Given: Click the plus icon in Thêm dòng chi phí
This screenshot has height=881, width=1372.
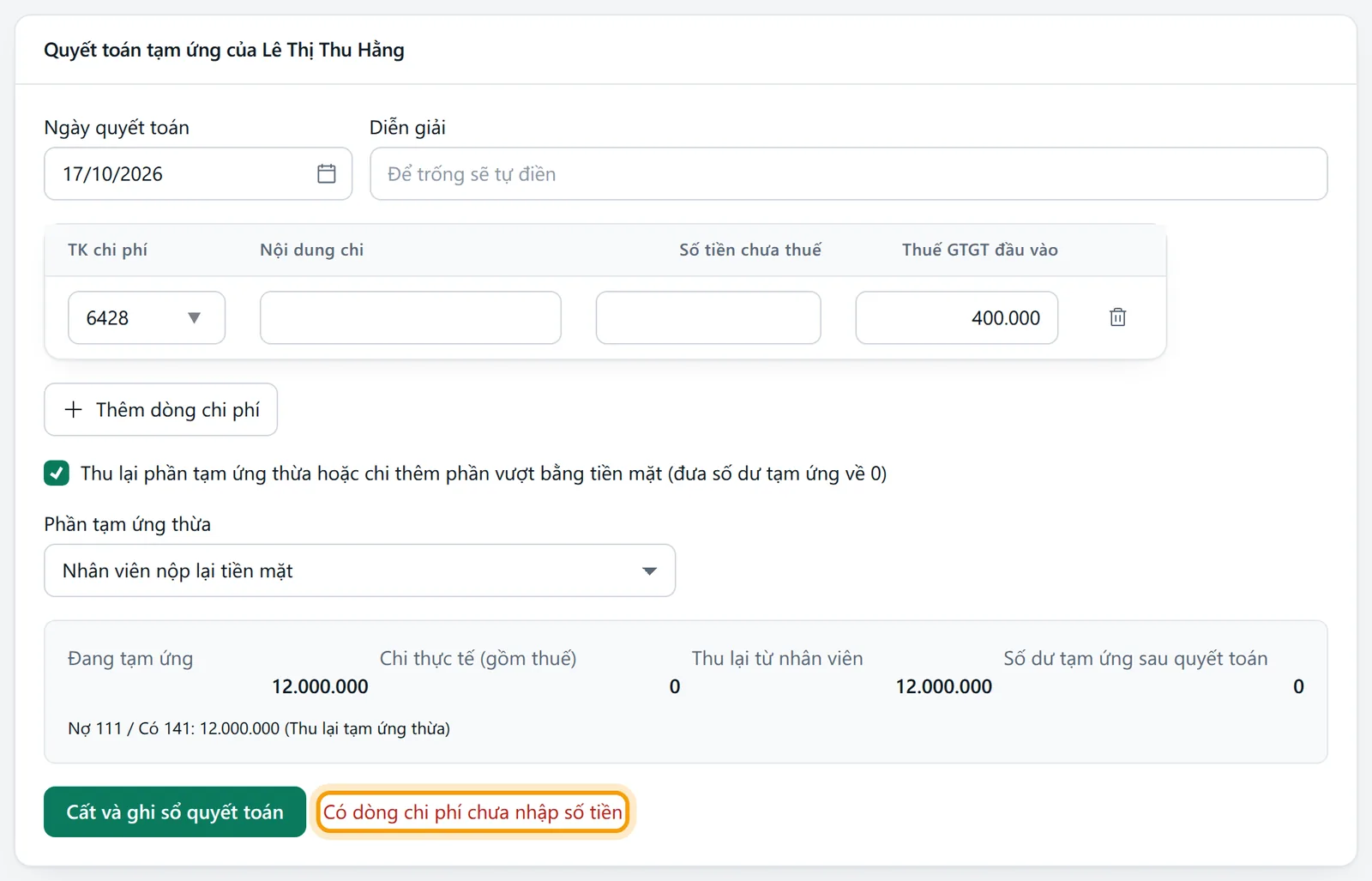Looking at the screenshot, I should (x=74, y=409).
